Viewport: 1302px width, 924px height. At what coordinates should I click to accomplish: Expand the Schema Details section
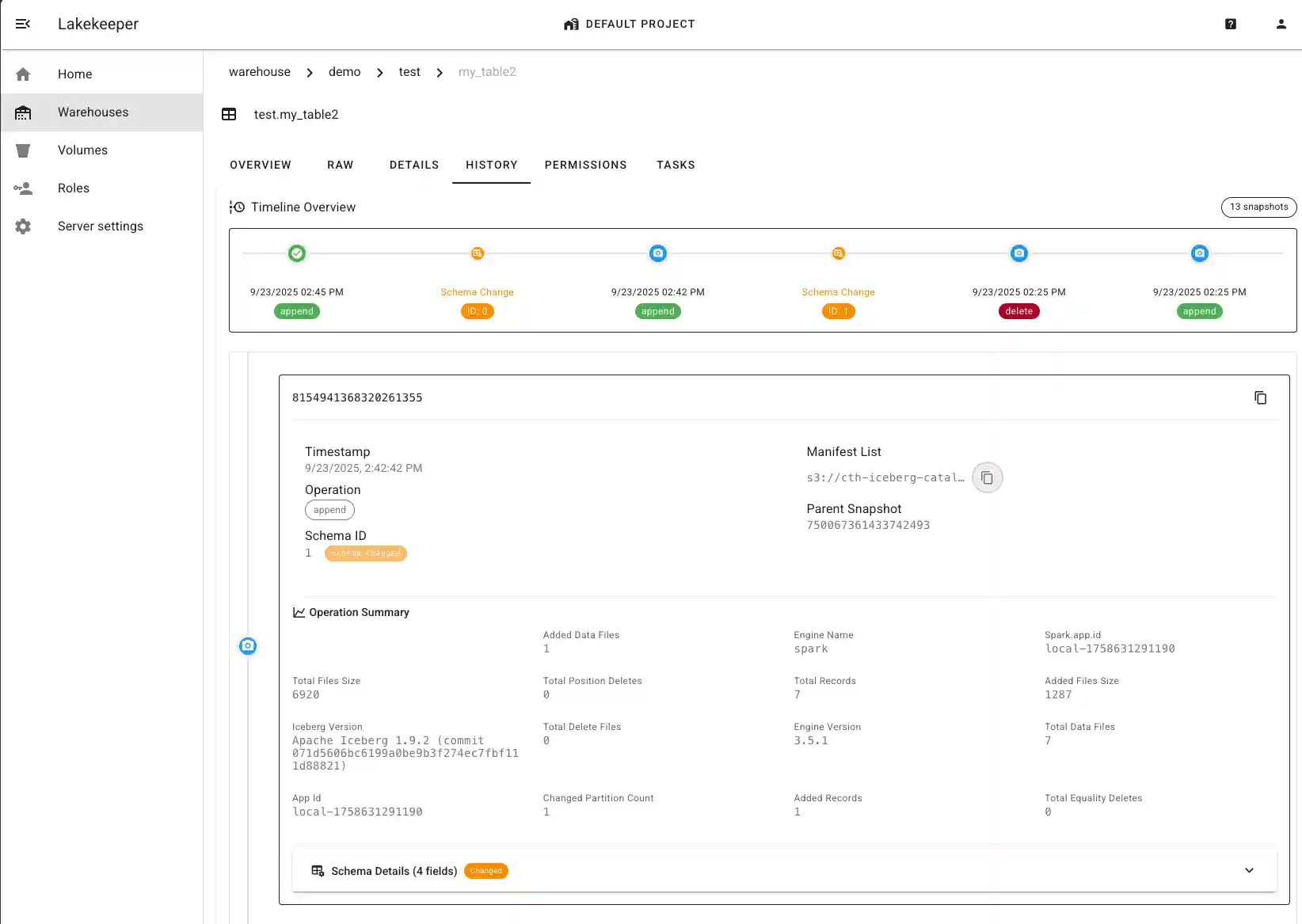[x=1250, y=870]
